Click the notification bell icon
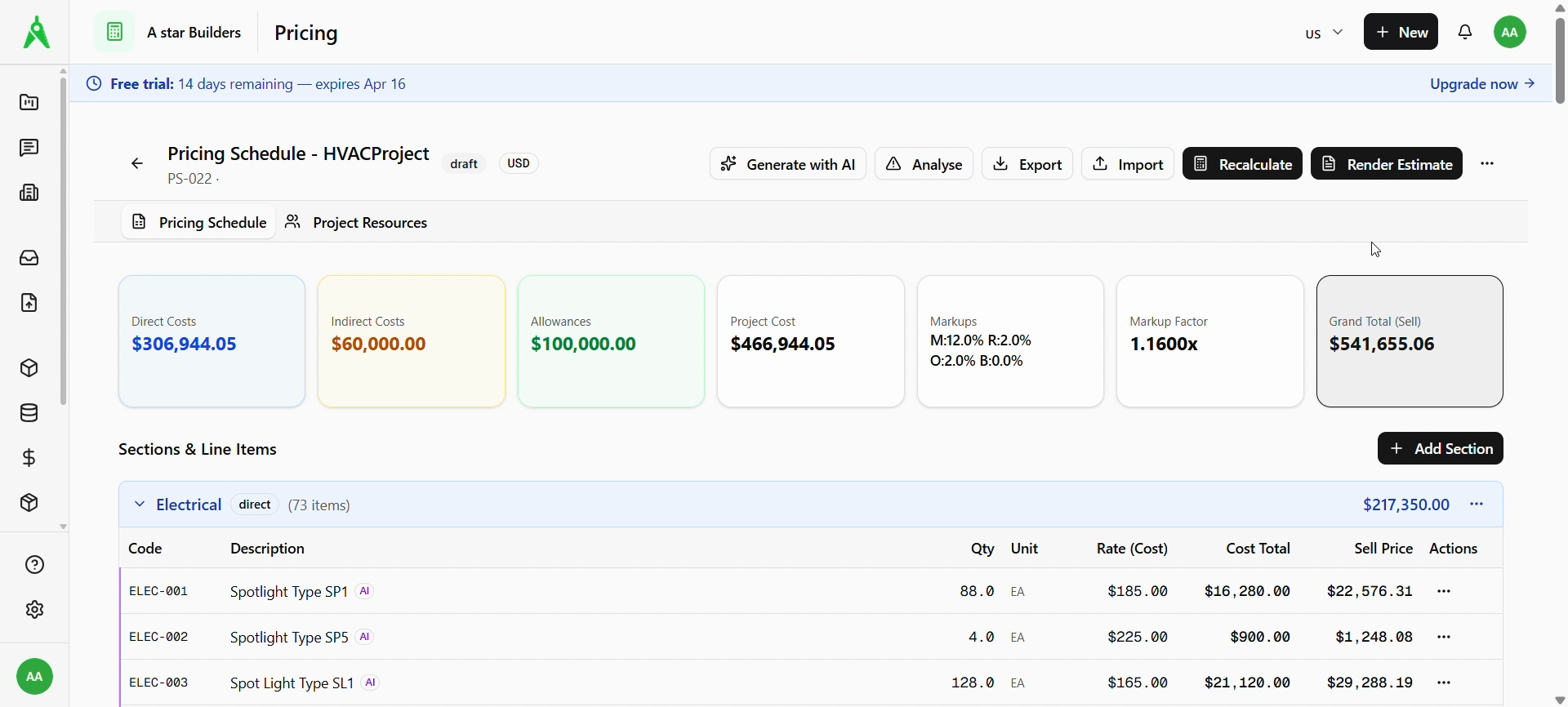Image resolution: width=1568 pixels, height=707 pixels. [x=1466, y=33]
